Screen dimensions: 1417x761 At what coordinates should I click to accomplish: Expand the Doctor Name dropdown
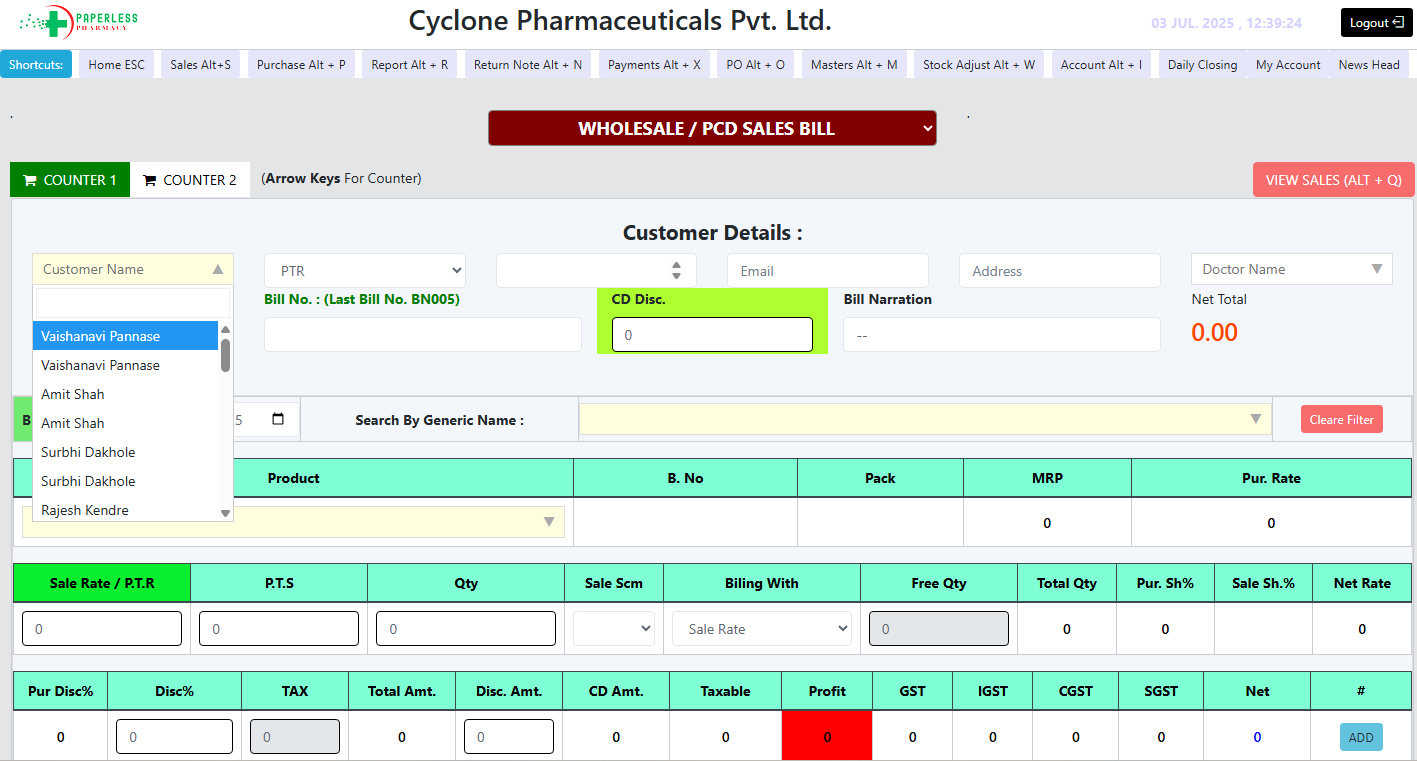pos(1291,269)
